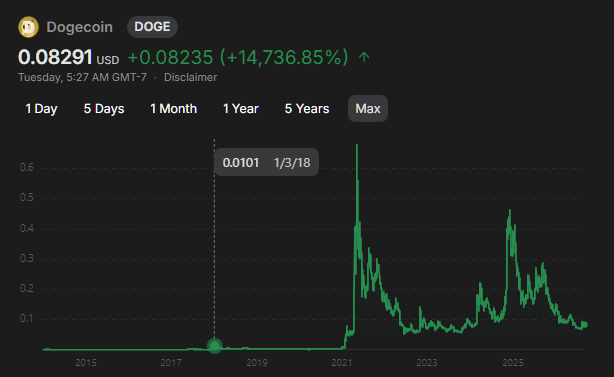Image resolution: width=614 pixels, height=377 pixels.
Task: Click the 2019 x-axis label
Action: point(256,363)
